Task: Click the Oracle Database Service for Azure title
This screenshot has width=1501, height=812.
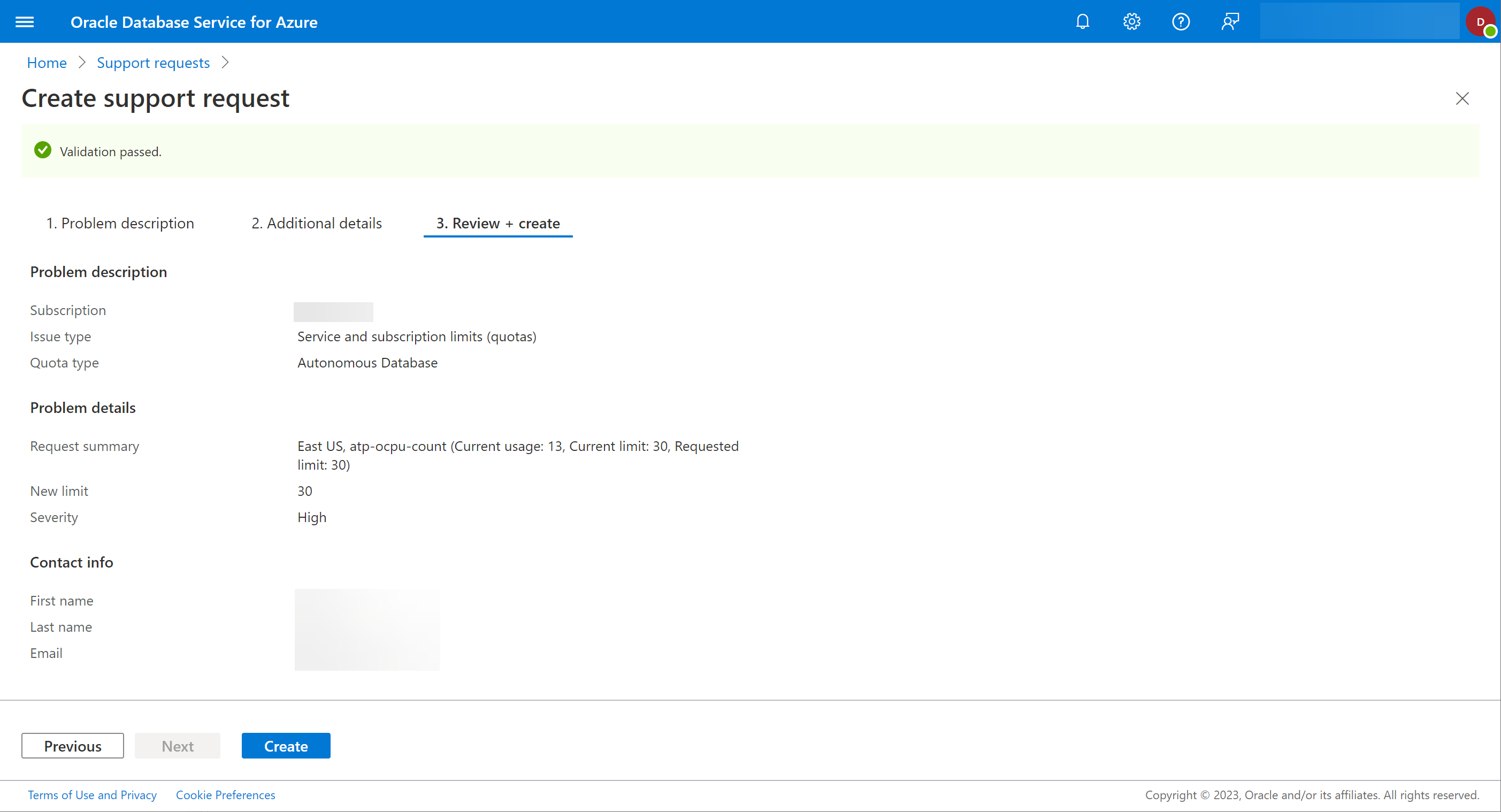Action: [194, 22]
